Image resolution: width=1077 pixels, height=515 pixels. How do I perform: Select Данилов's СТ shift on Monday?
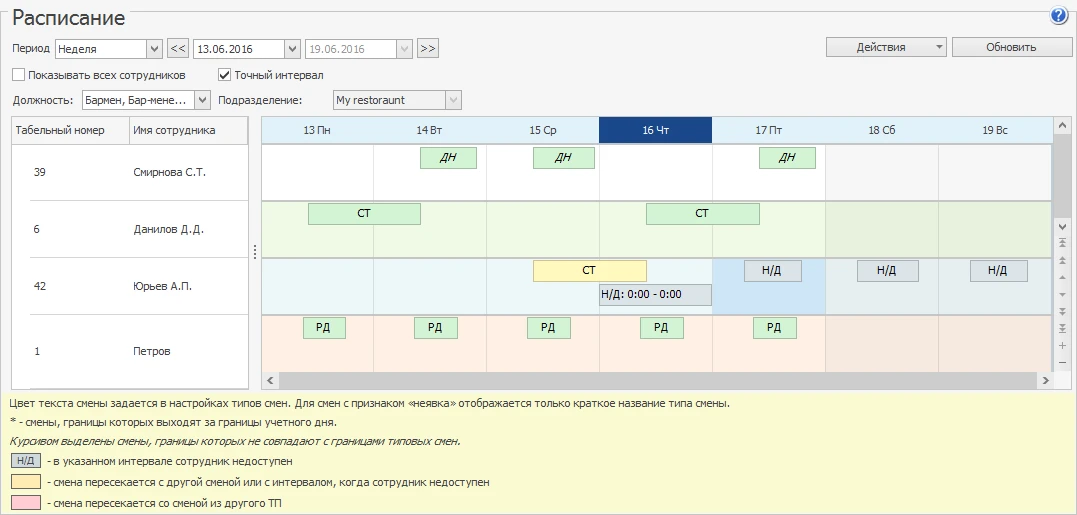(x=364, y=214)
